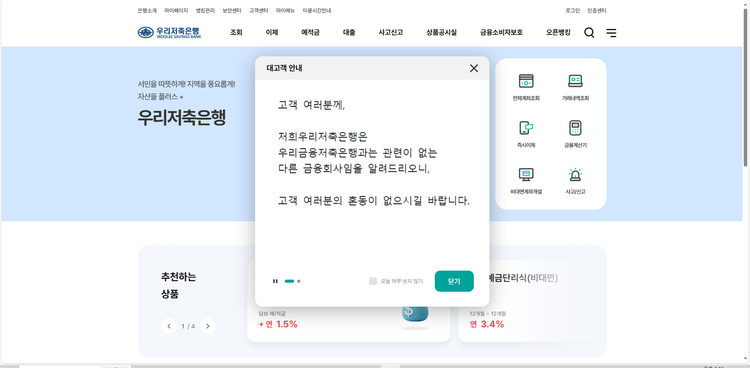This screenshot has width=750, height=368.
Task: Pause the popup slide rotation
Action: (x=275, y=281)
